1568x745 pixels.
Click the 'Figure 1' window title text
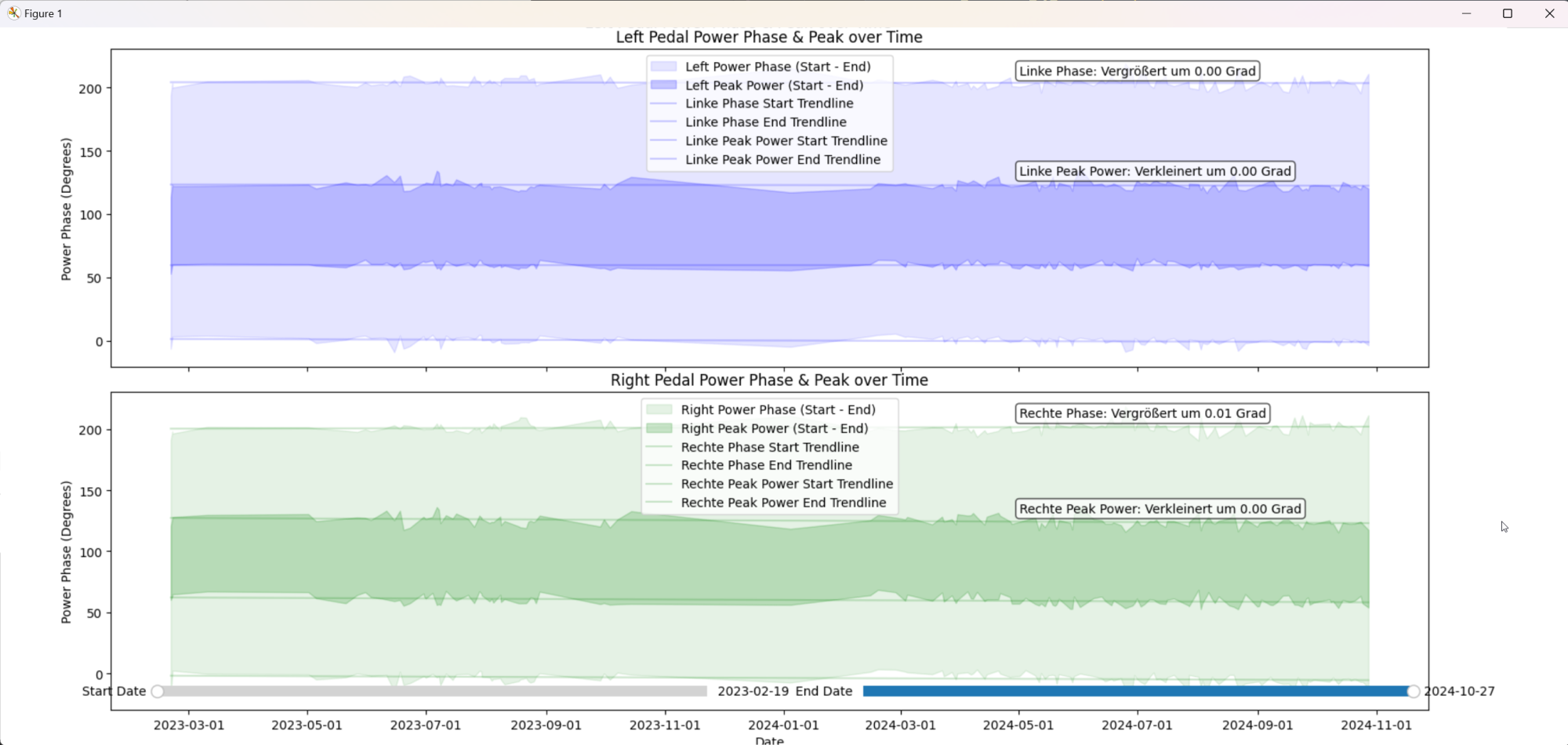coord(43,13)
